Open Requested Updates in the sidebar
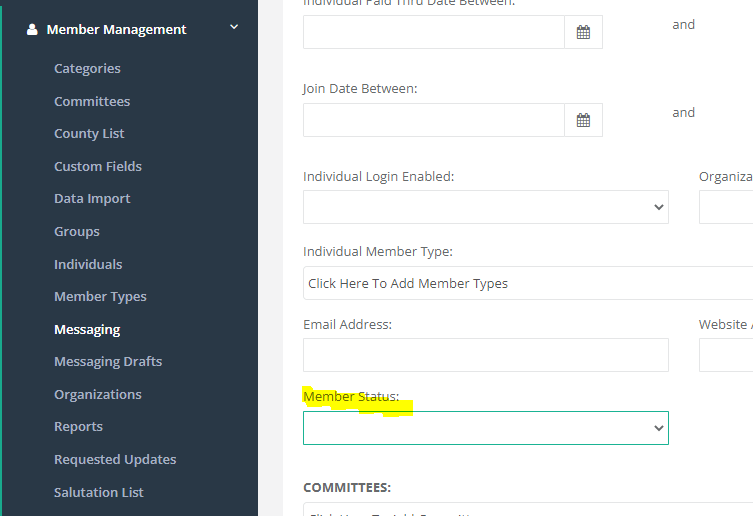The height and width of the screenshot is (516, 753). [115, 459]
